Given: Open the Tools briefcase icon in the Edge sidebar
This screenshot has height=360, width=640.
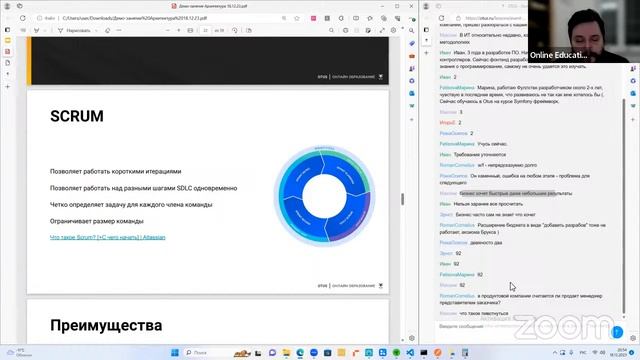Looking at the screenshot, I should pos(412,56).
